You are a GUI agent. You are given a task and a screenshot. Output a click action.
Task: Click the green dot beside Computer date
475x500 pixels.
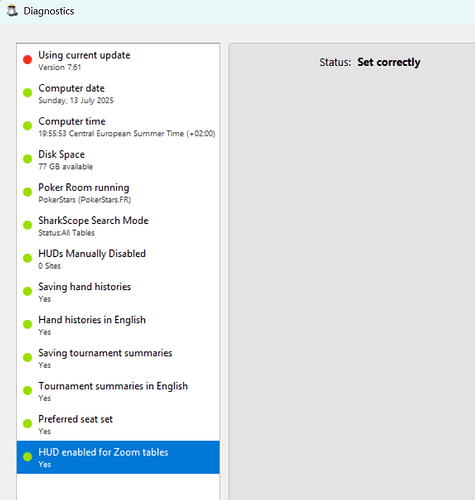coord(27,93)
